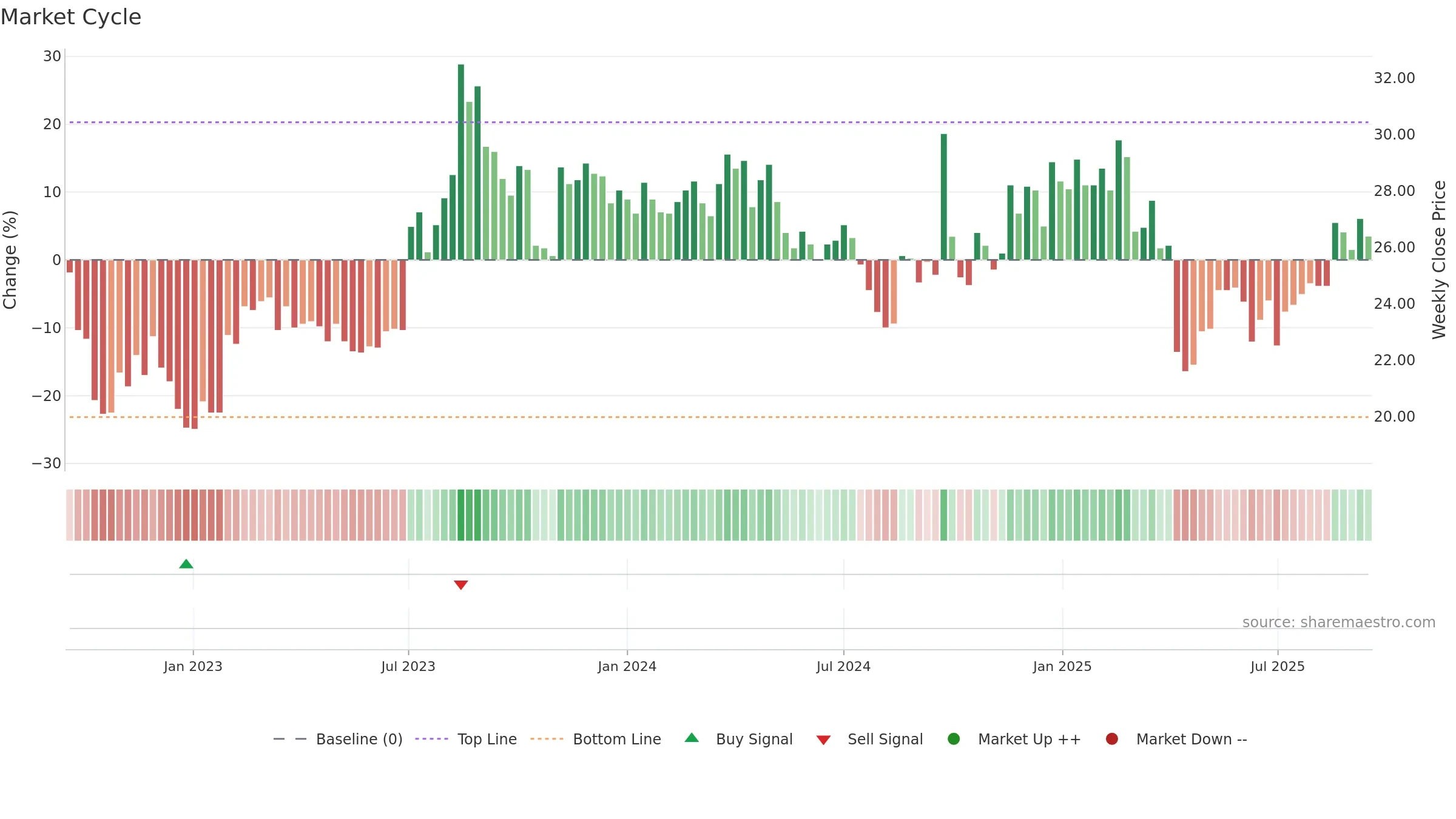Click the Jan 2023 axis label

(193, 666)
